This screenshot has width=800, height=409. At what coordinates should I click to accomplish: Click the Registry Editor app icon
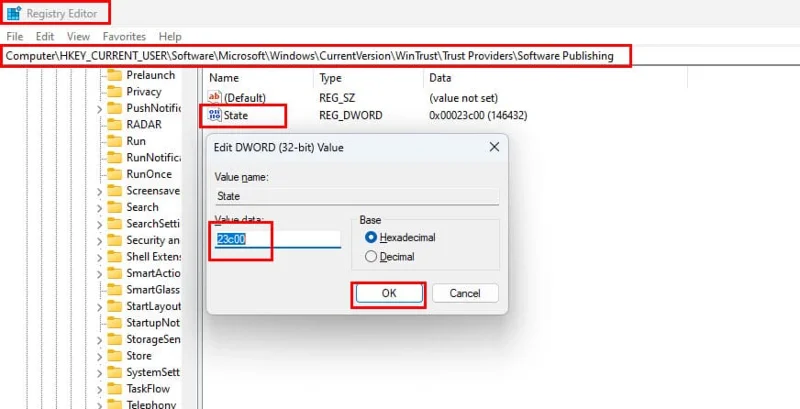click(14, 13)
